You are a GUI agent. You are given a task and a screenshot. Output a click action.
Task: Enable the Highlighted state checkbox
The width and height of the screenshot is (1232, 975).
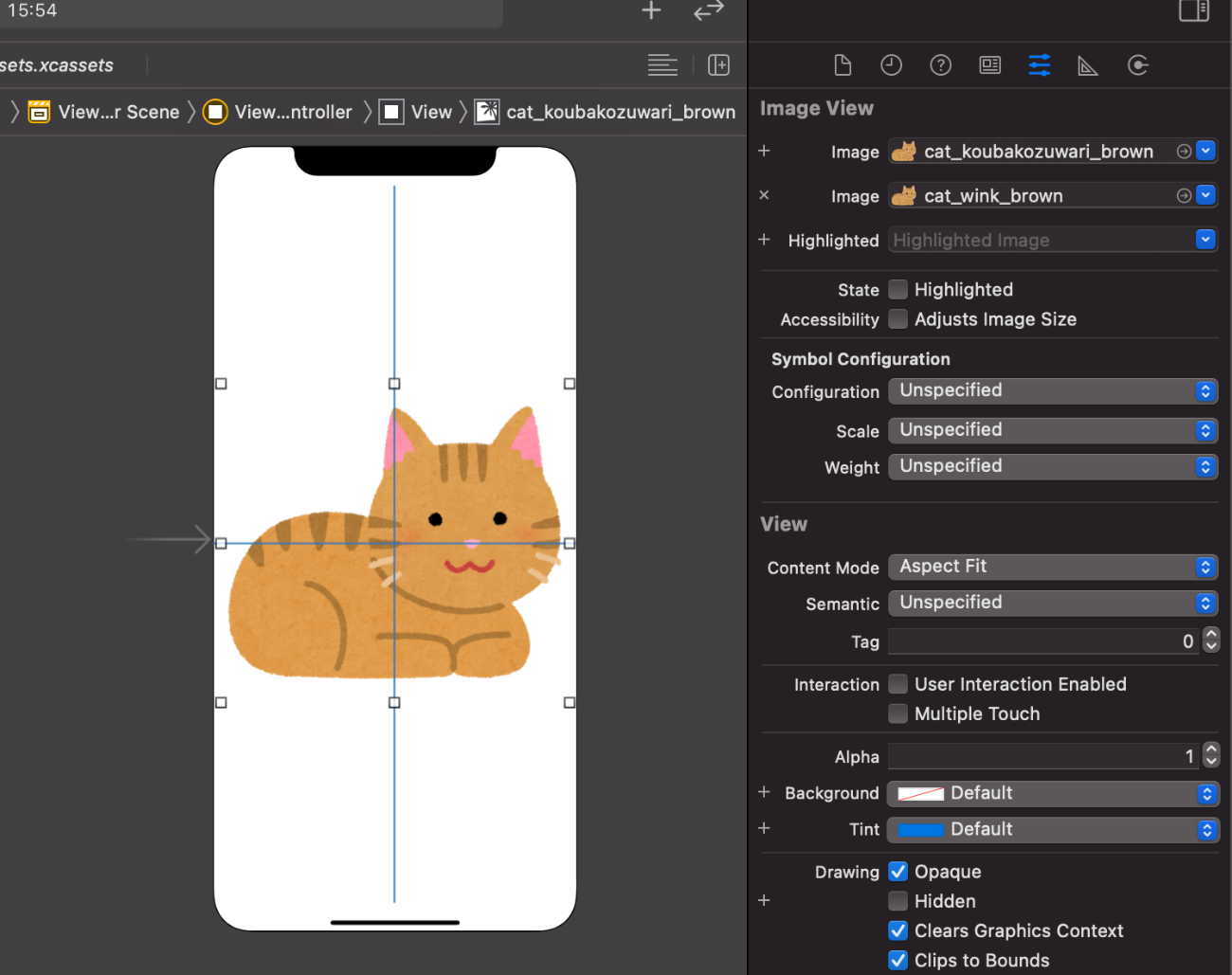coord(897,290)
